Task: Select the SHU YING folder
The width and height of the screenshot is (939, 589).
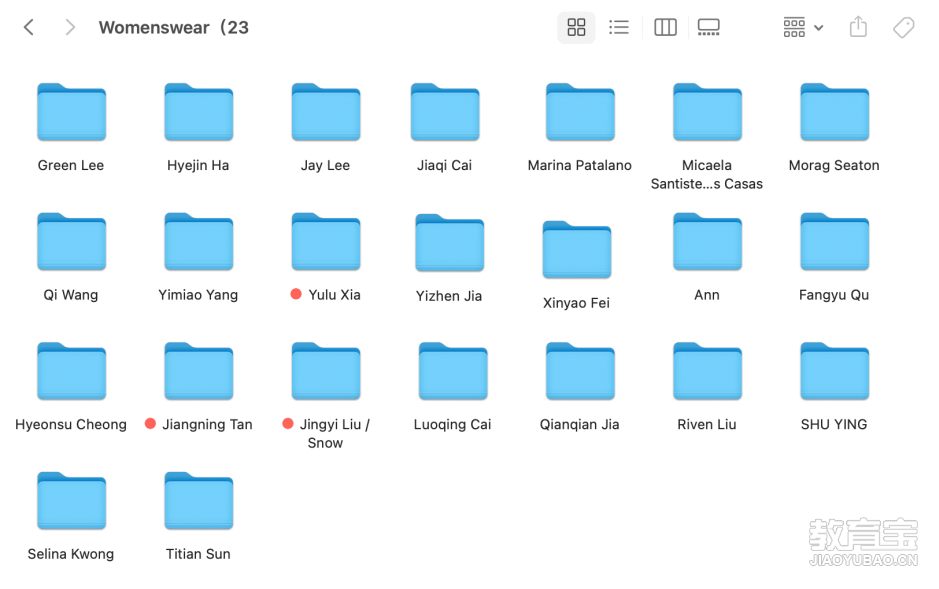Action: [x=835, y=371]
